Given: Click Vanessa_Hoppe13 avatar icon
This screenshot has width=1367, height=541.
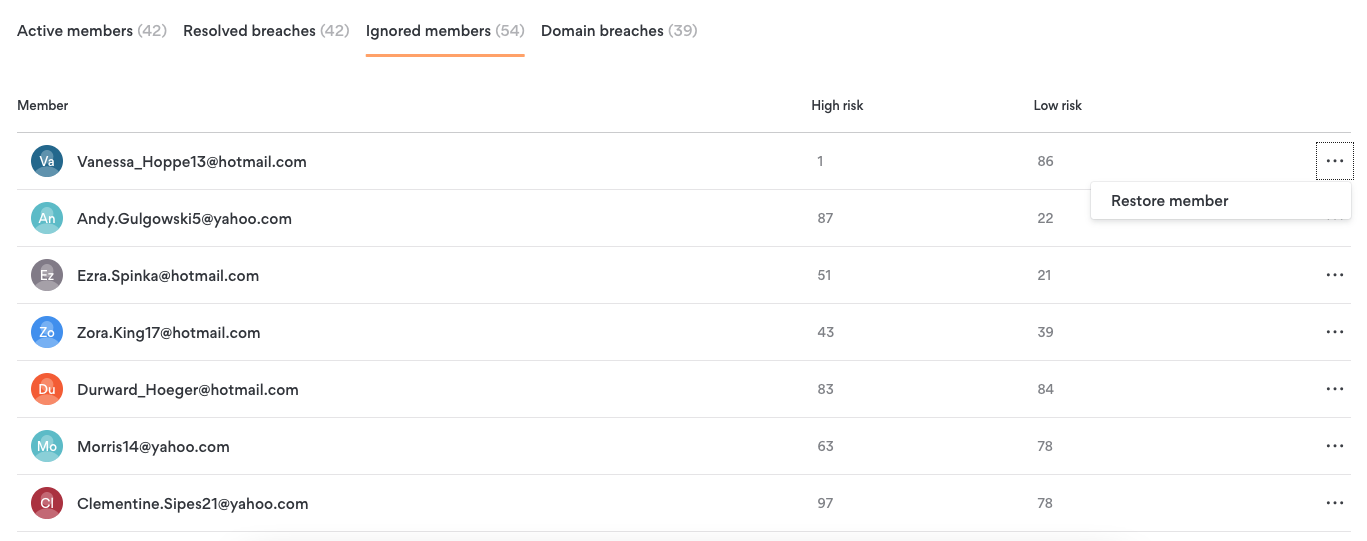Looking at the screenshot, I should point(47,161).
